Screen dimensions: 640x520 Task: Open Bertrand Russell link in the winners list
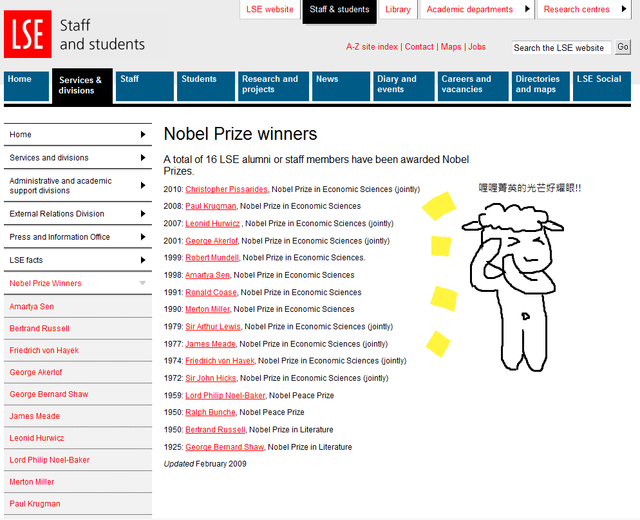pos(215,429)
